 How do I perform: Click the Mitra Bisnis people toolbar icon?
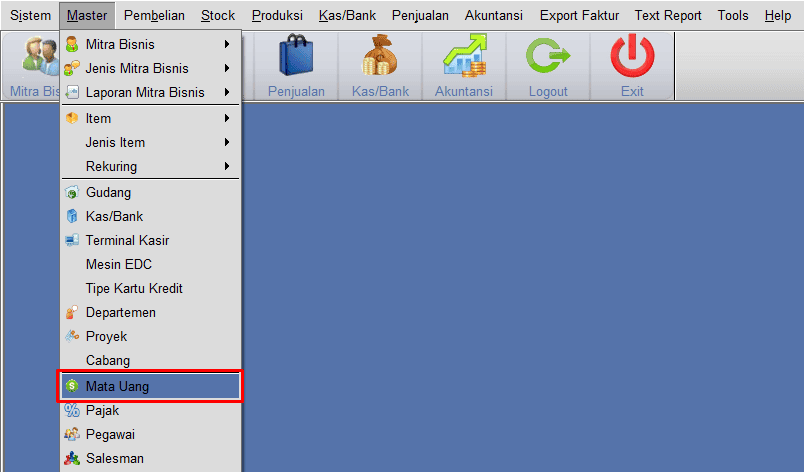(41, 55)
